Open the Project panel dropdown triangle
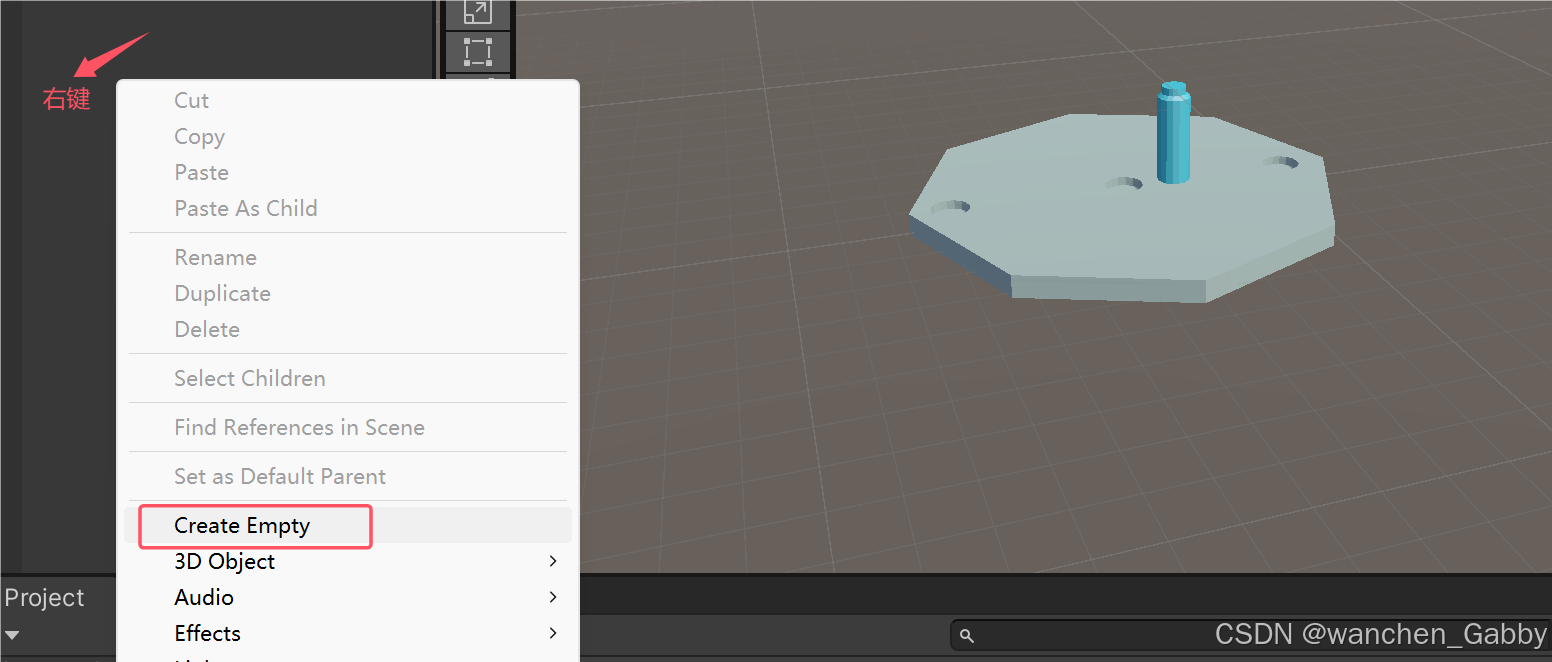This screenshot has width=1552, height=662. click(x=12, y=635)
